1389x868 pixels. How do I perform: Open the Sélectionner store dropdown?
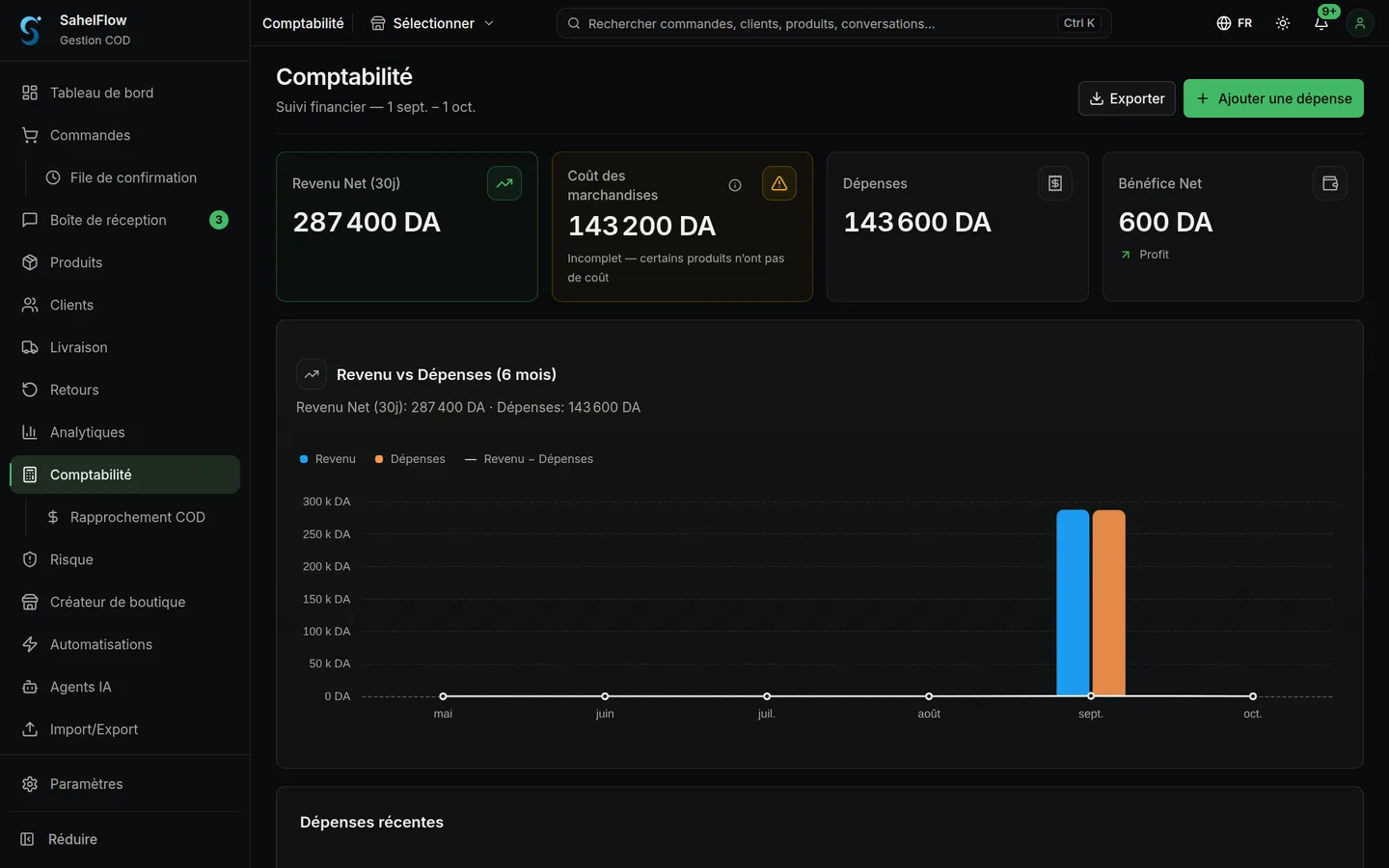pyautogui.click(x=432, y=23)
